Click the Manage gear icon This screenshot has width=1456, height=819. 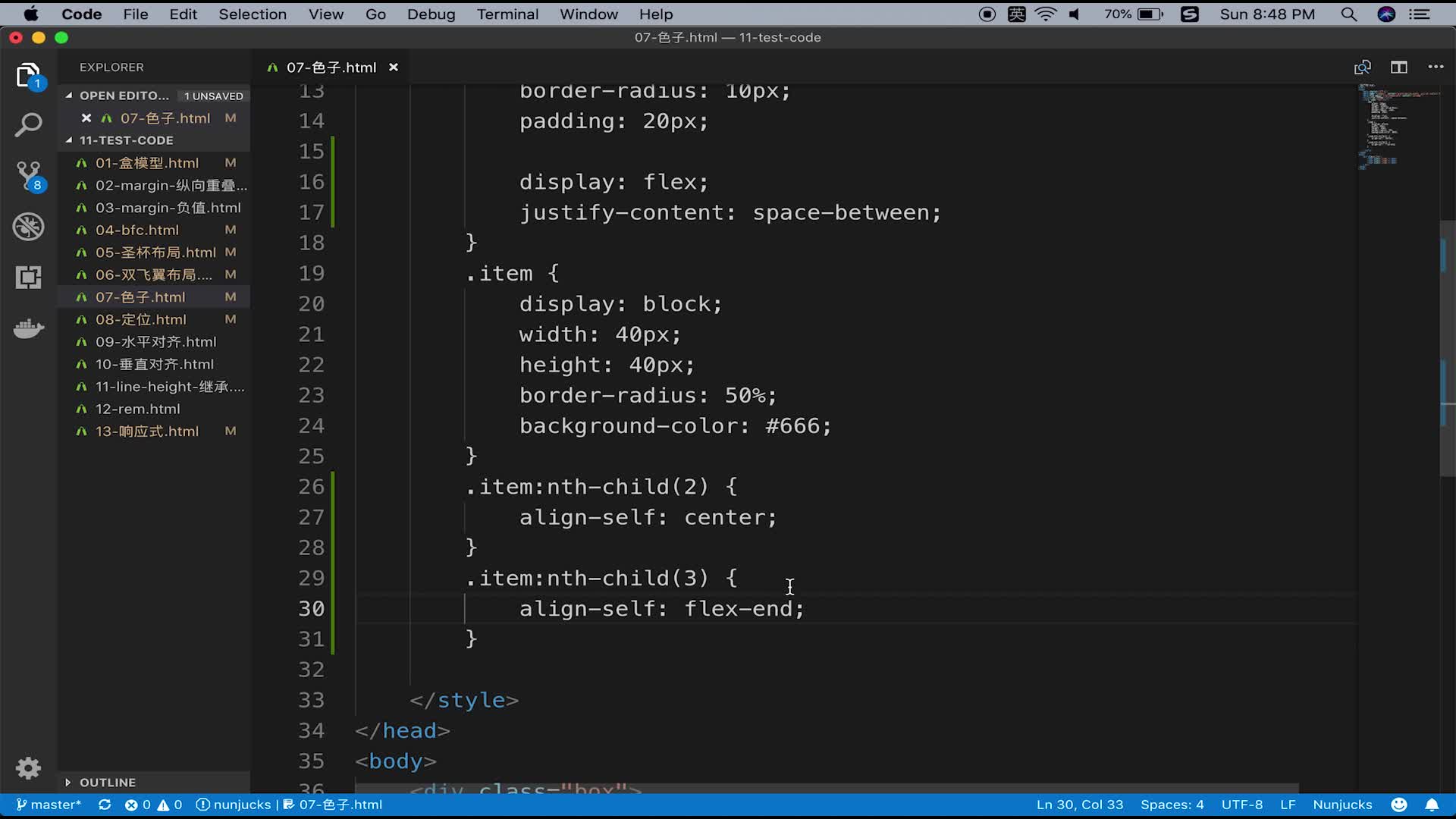pos(29,768)
